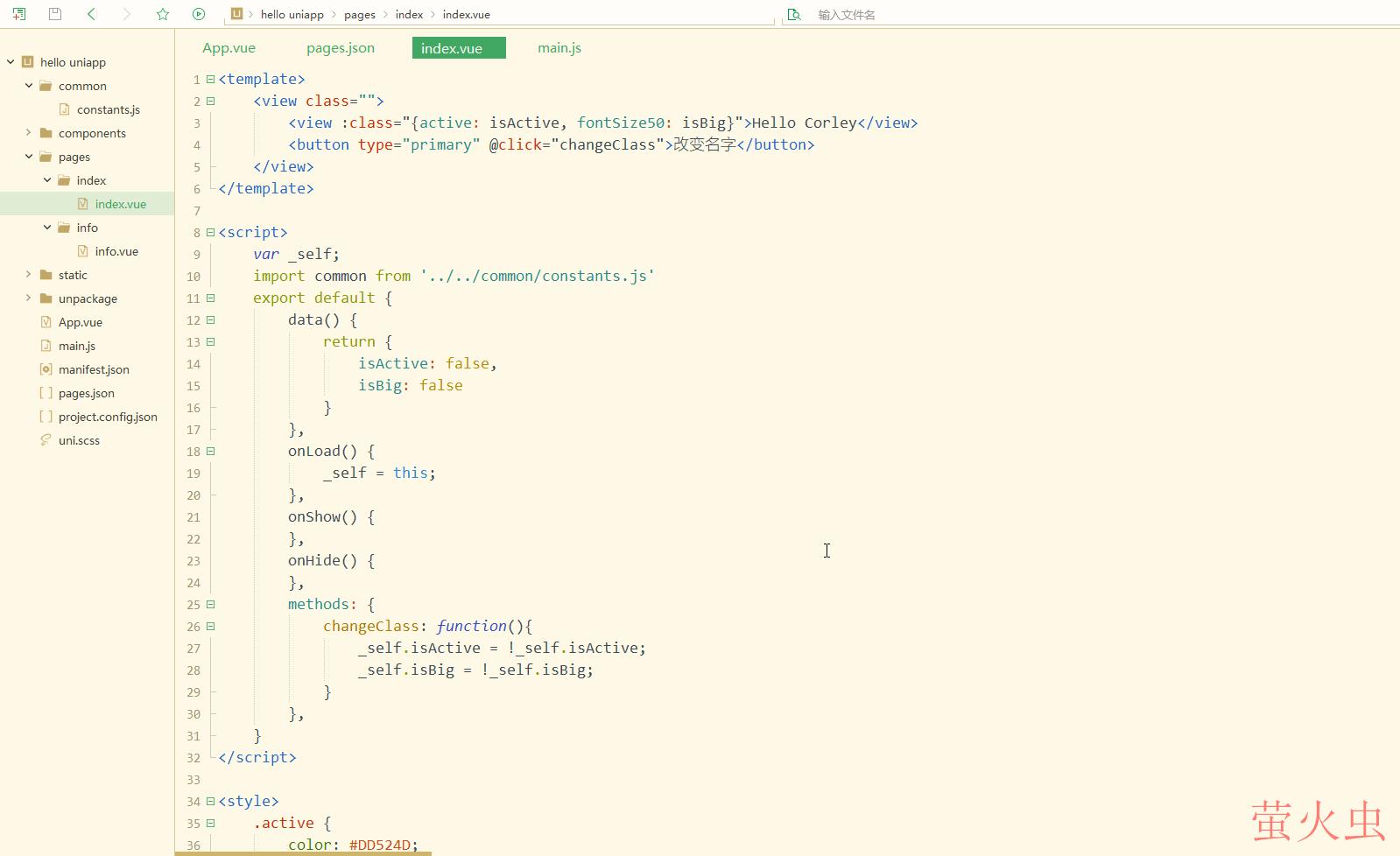Fold the export default block at line 11

[210, 298]
